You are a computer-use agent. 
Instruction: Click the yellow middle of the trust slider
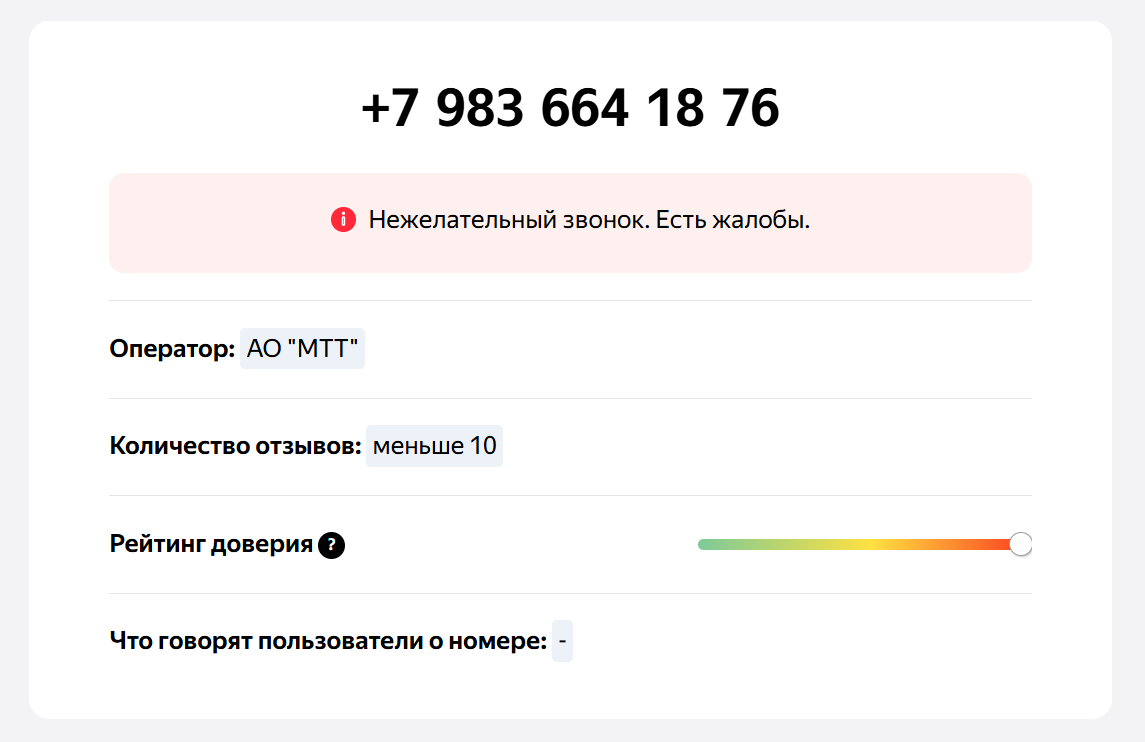tap(872, 544)
